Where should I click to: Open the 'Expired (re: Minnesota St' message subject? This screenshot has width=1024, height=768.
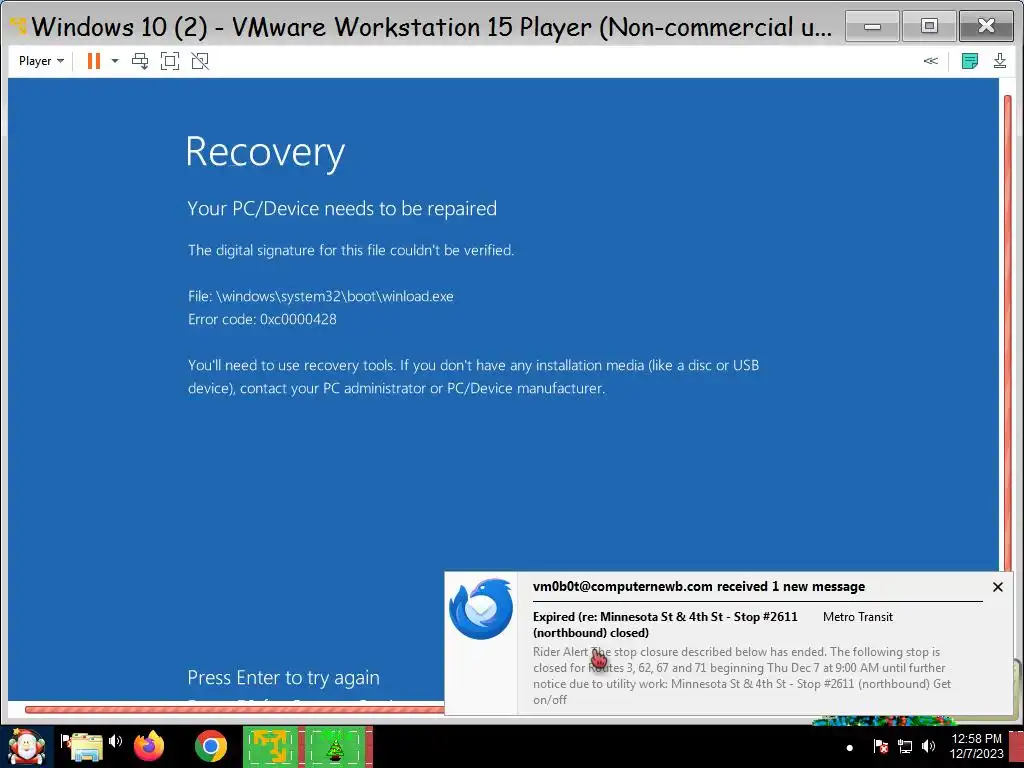click(x=665, y=624)
